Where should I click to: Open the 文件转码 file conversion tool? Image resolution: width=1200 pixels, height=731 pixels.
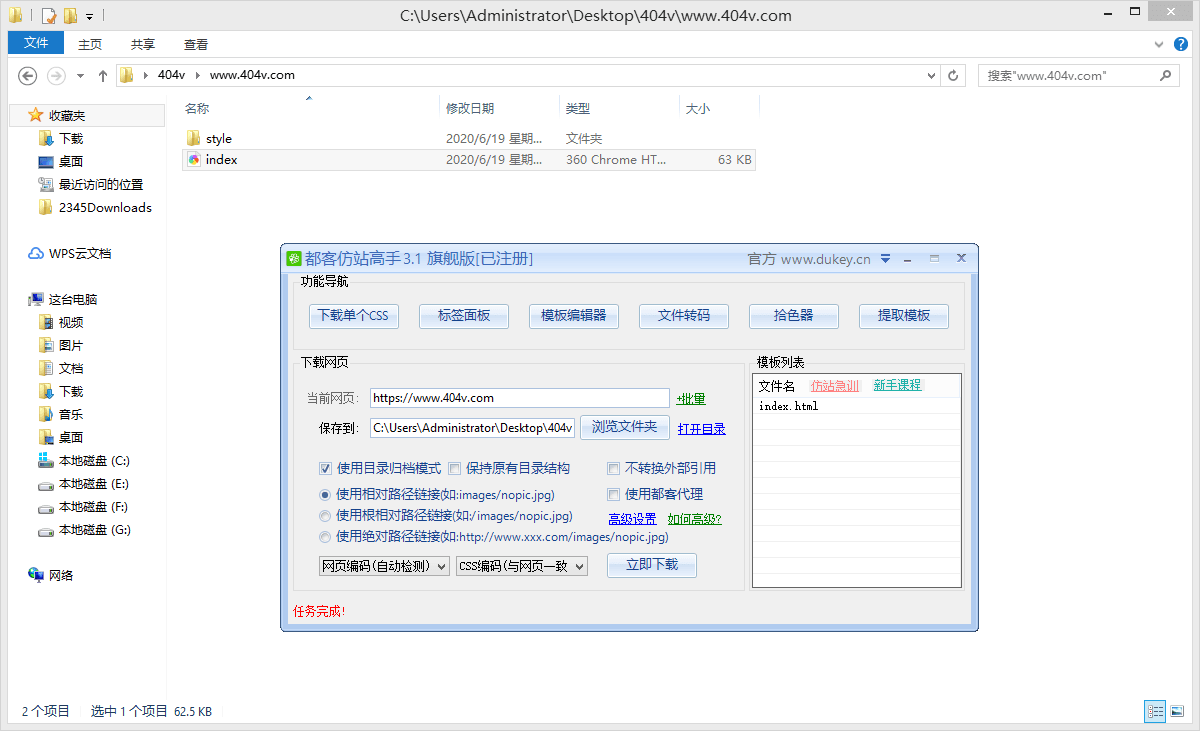coord(683,316)
